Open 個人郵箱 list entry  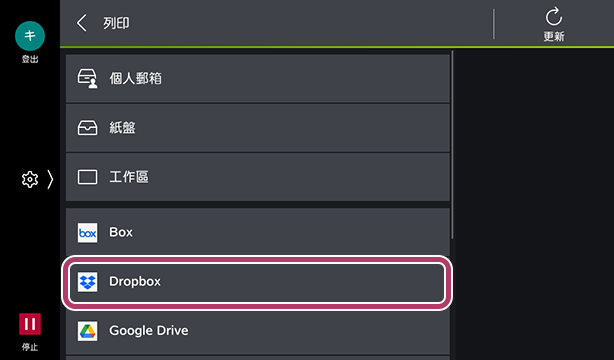click(x=258, y=79)
